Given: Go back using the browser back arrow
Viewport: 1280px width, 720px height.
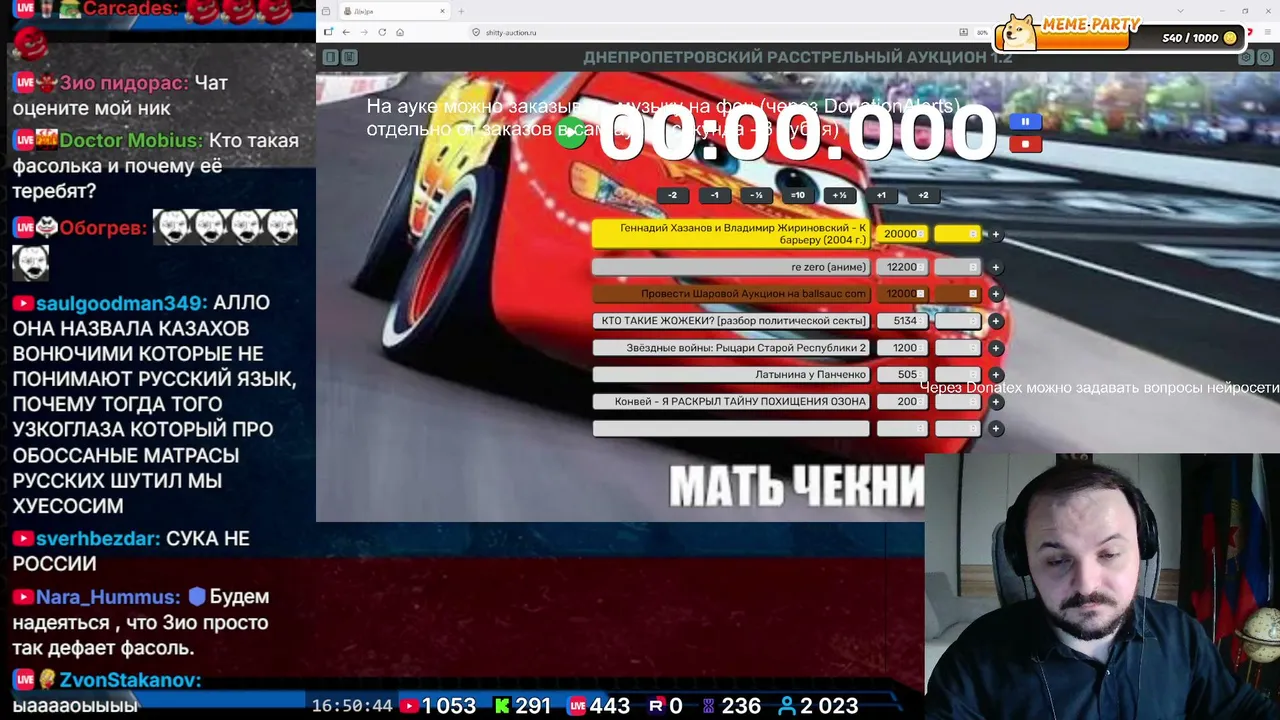Looking at the screenshot, I should (346, 32).
